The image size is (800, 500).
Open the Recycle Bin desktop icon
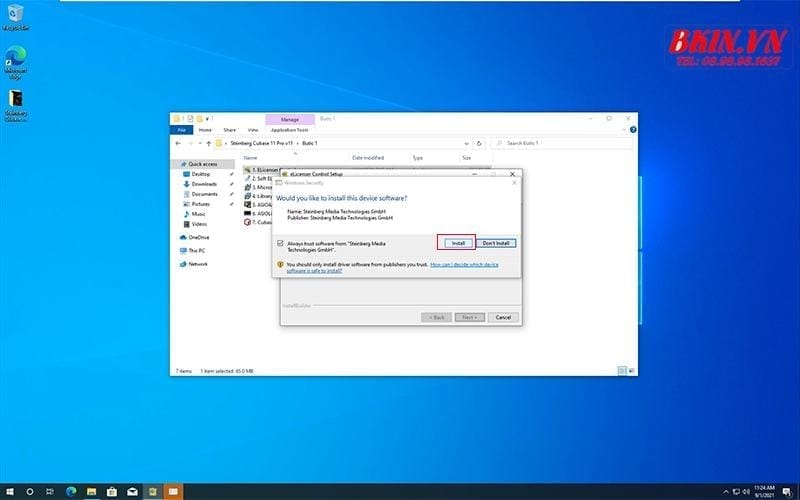[x=16, y=18]
